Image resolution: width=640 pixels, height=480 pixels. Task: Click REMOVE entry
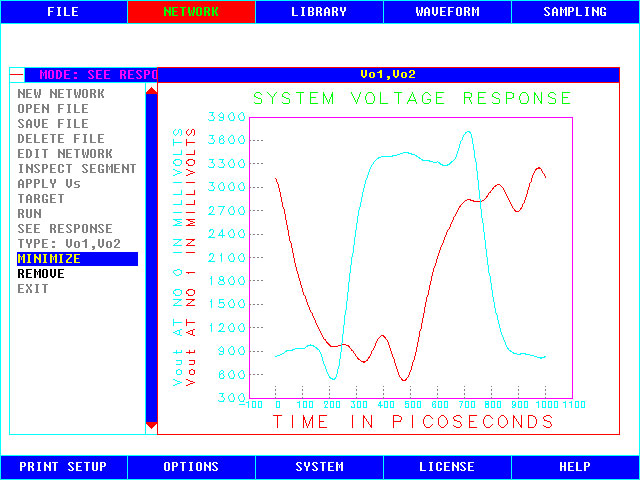click(x=41, y=274)
